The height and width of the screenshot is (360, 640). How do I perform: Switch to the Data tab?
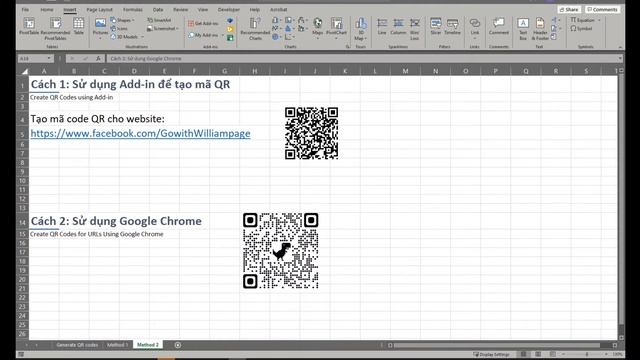(158, 9)
